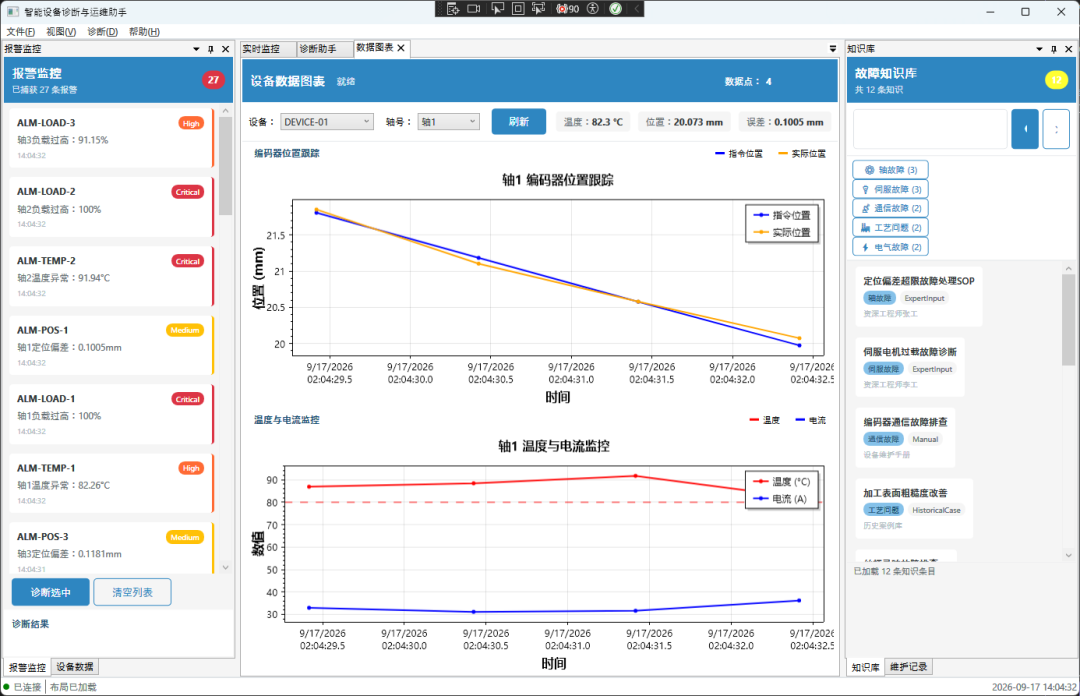Click the 清空列表 button
The height and width of the screenshot is (696, 1080).
tap(132, 592)
